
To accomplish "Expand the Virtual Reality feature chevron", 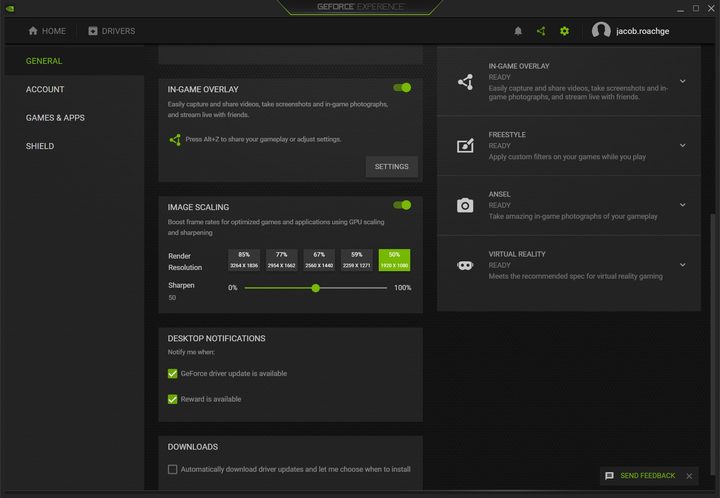I will coord(683,265).
